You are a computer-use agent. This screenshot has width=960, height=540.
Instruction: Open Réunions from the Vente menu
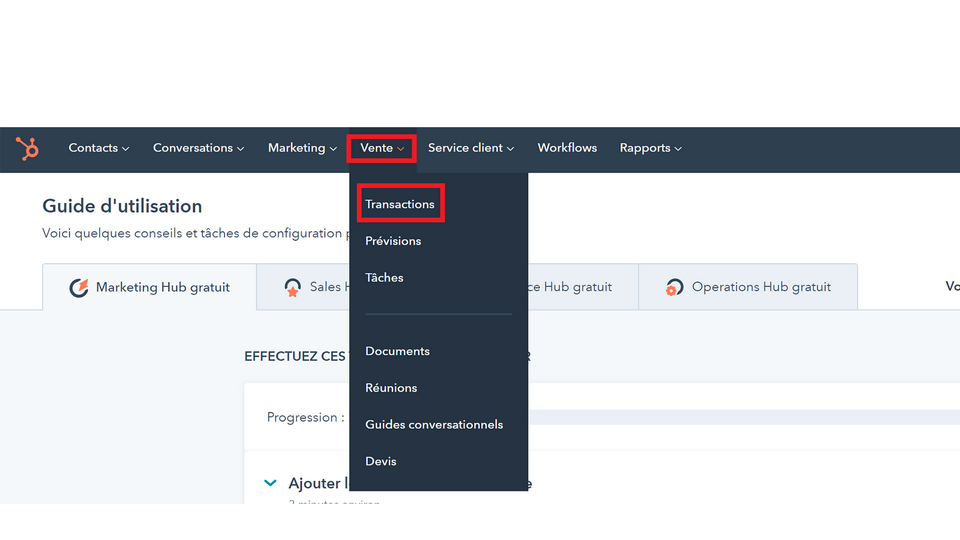tap(391, 388)
